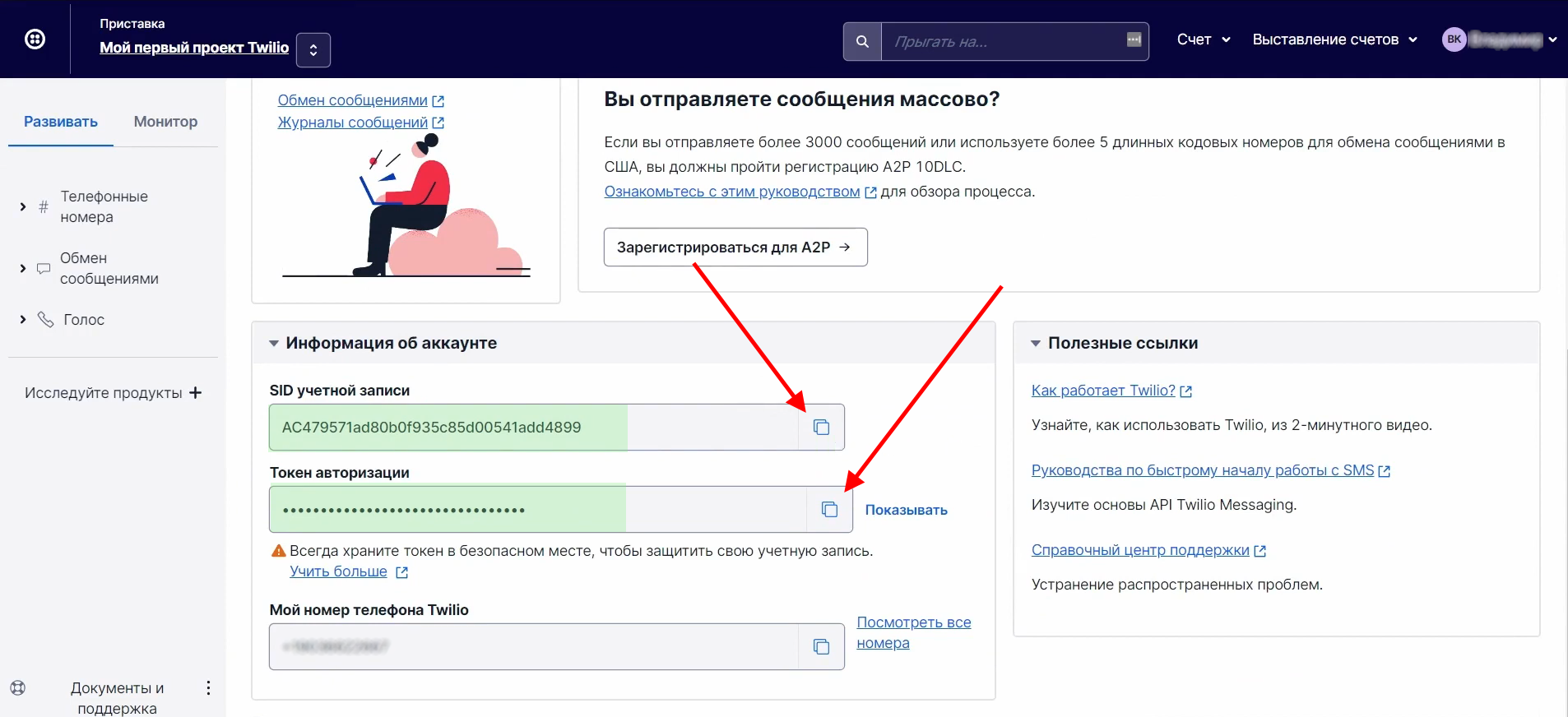Focus the Jump to search field
This screenshot has width=1568, height=717.
(x=1004, y=41)
